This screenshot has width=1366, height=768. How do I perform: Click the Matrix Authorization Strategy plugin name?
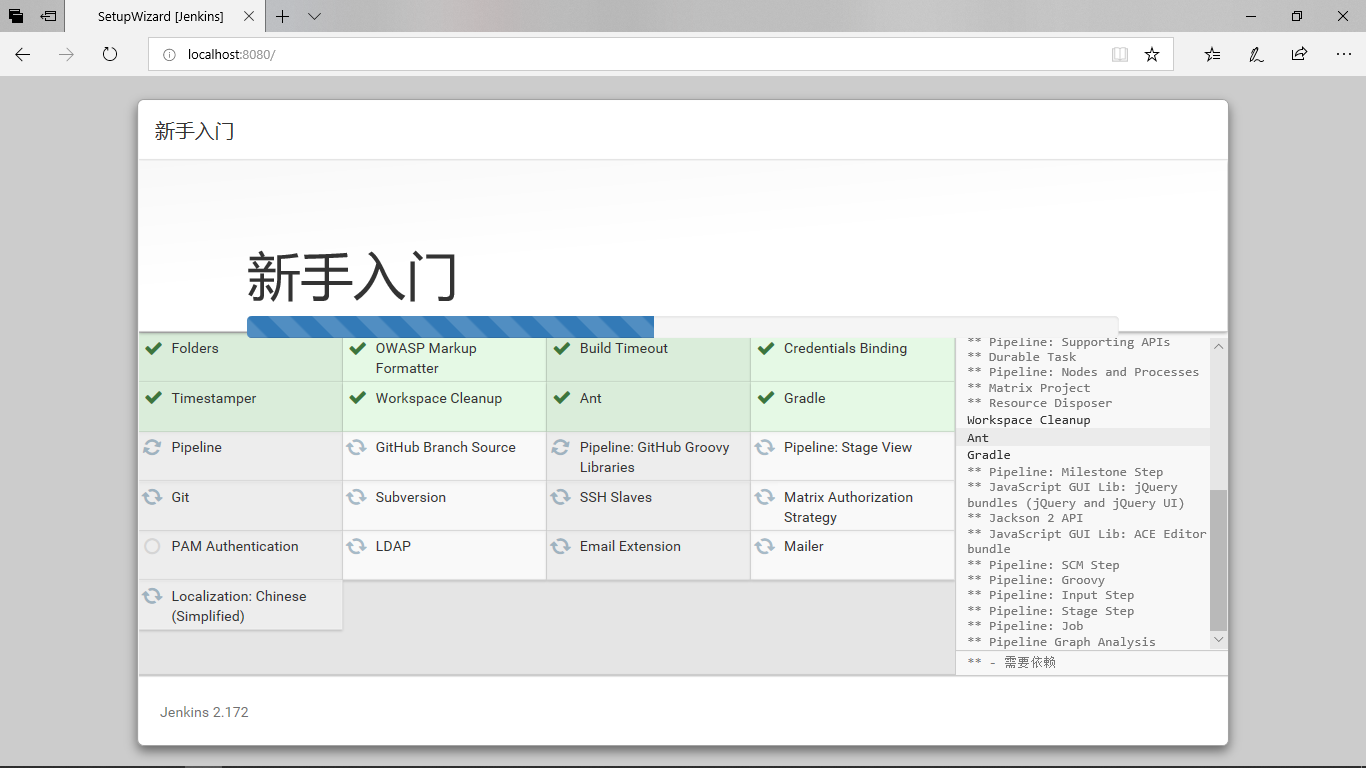click(848, 507)
